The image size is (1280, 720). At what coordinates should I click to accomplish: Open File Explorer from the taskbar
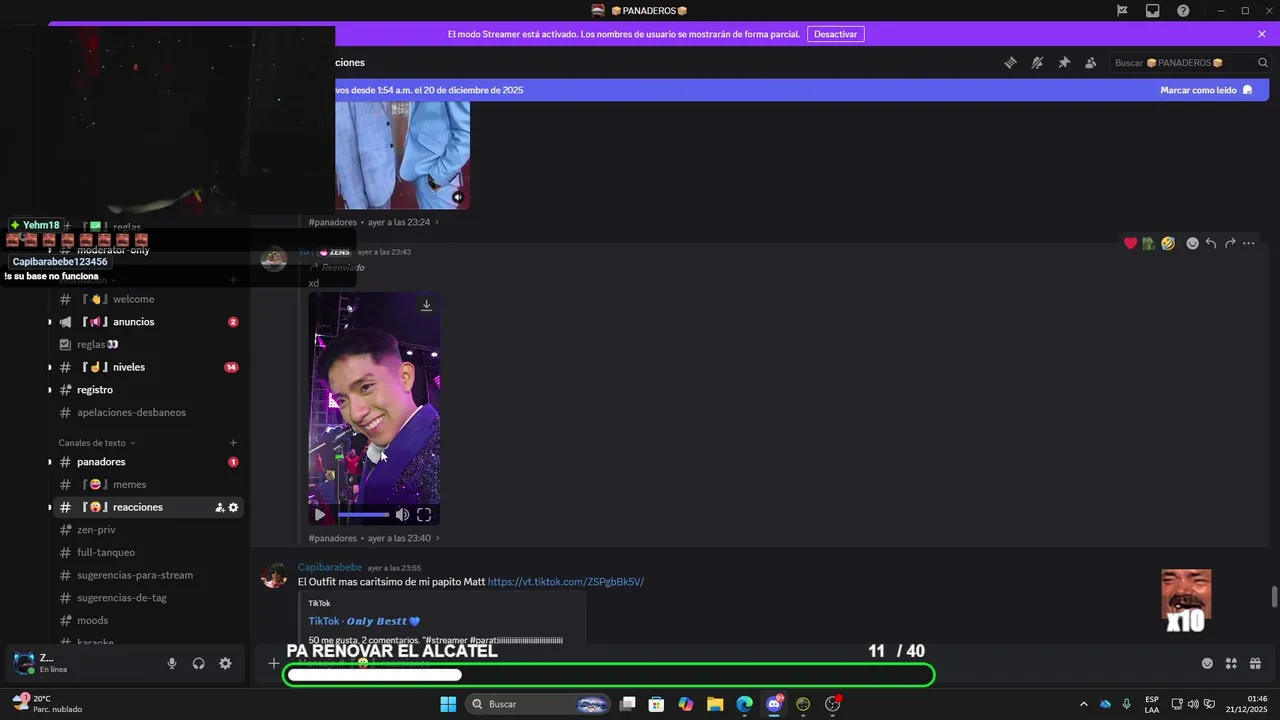(x=715, y=704)
